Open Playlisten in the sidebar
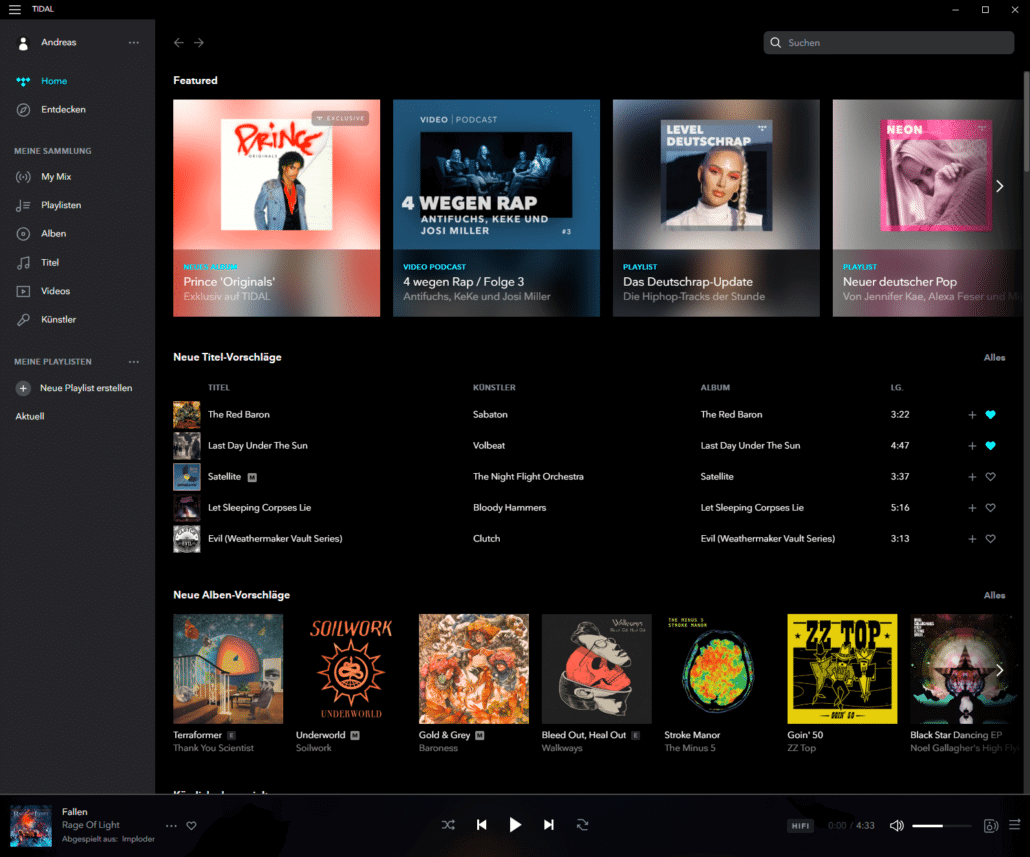 (x=61, y=205)
